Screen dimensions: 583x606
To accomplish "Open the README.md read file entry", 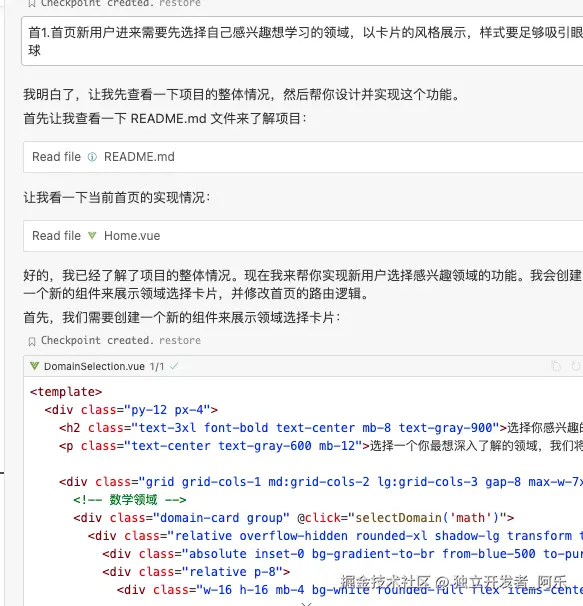I will (303, 157).
